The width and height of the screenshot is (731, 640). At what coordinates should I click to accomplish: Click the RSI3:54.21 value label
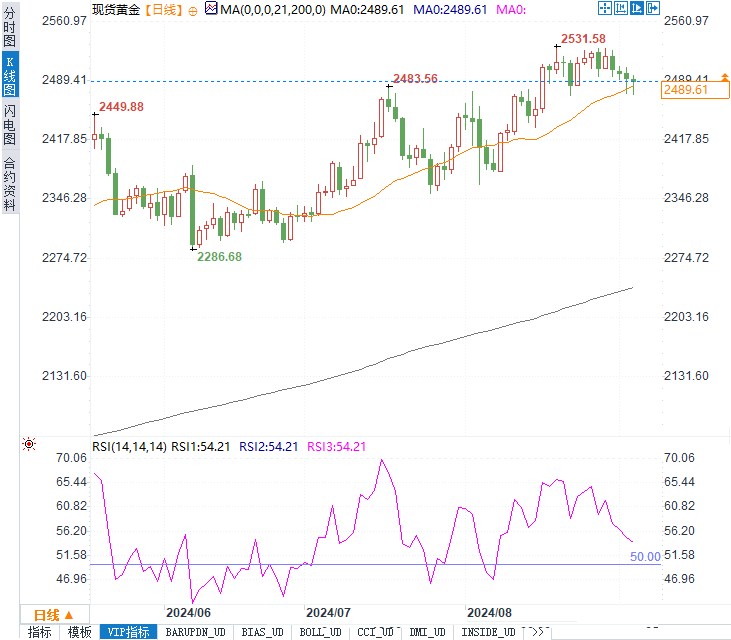(337, 447)
